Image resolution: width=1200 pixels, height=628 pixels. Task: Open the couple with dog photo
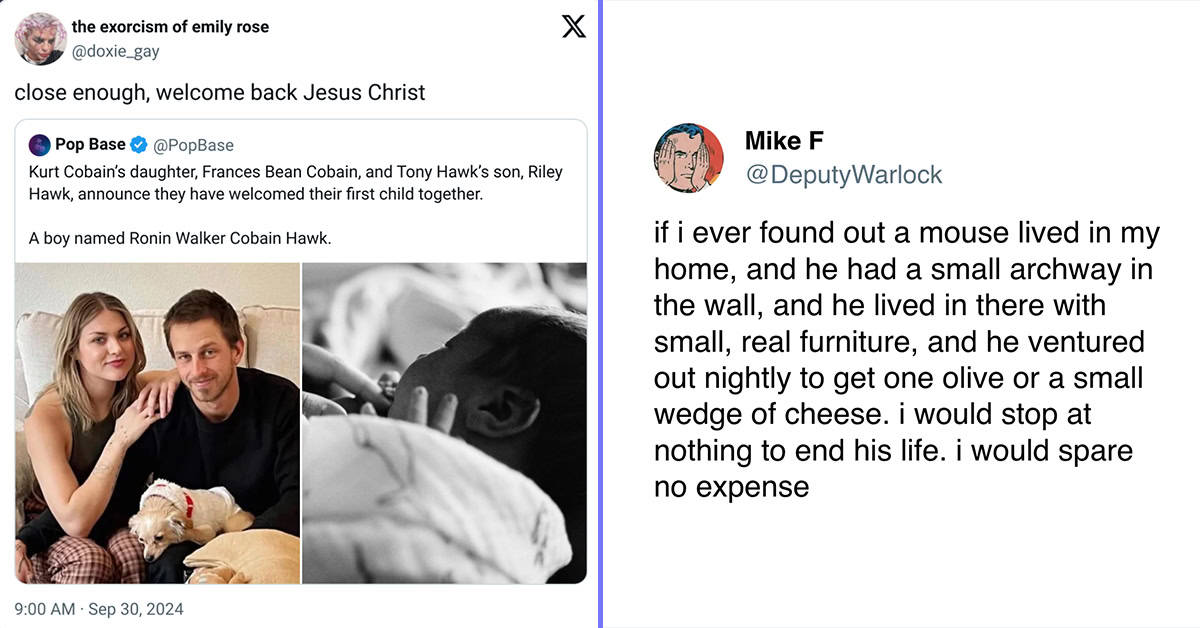click(x=158, y=423)
